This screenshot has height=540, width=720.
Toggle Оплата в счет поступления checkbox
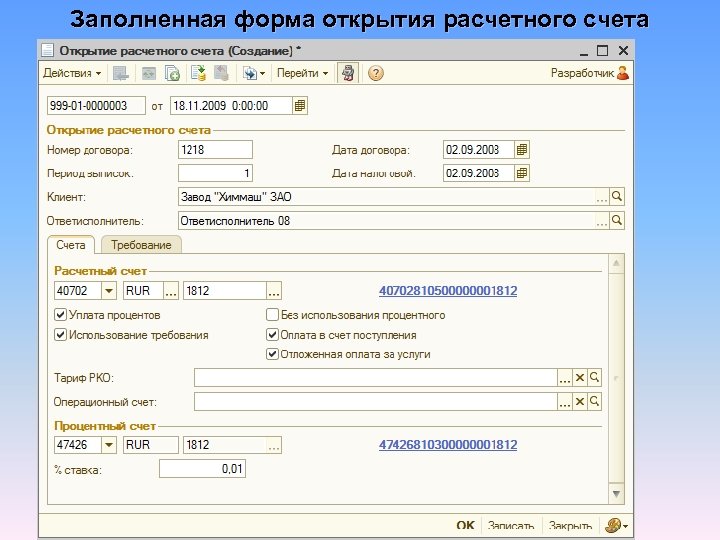point(272,335)
